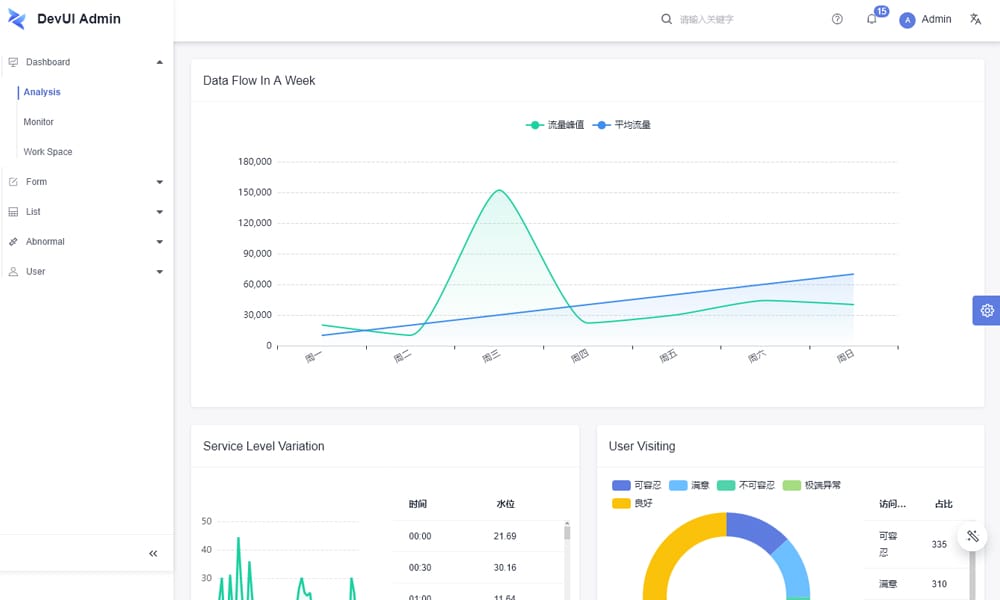Click the DevUI Admin logo icon

point(17,19)
